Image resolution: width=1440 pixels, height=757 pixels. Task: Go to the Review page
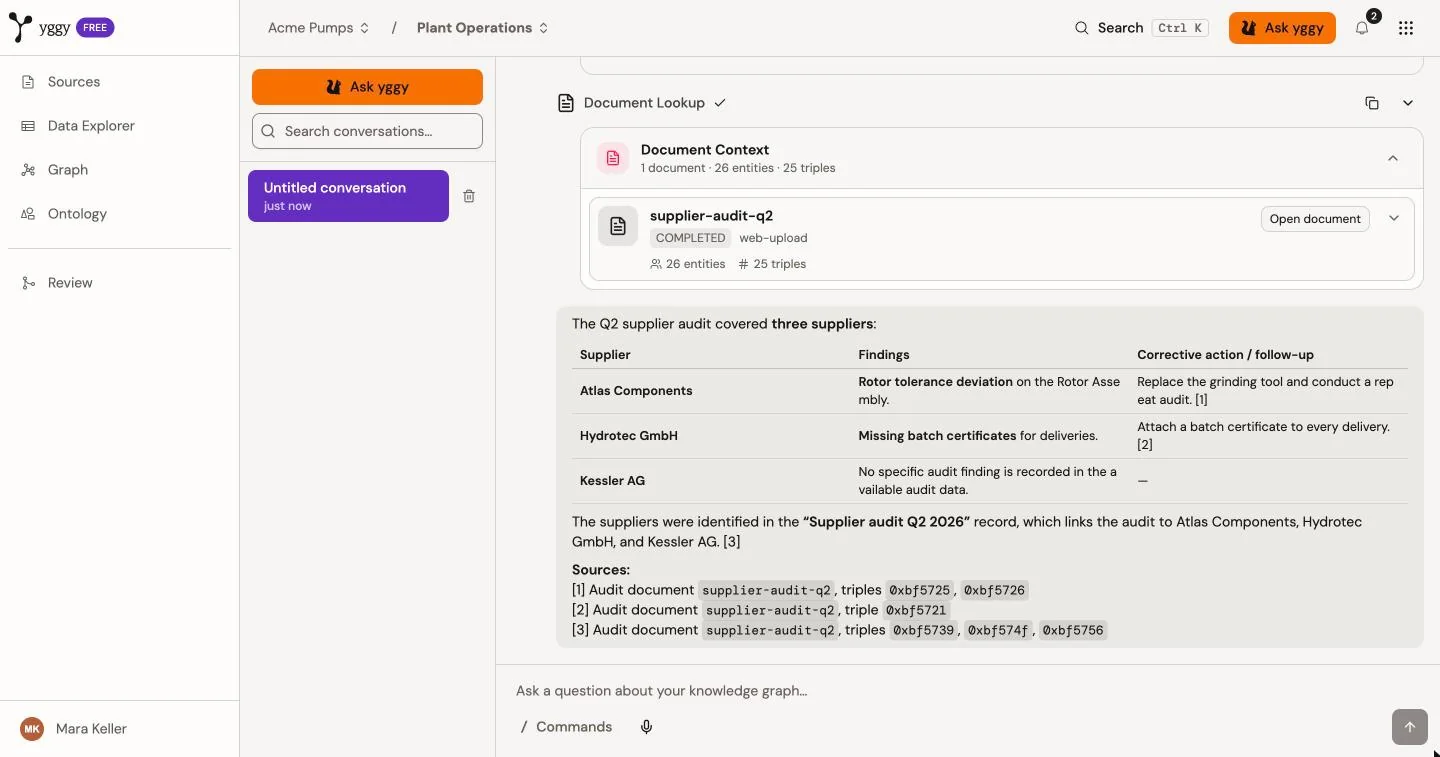coord(119,283)
